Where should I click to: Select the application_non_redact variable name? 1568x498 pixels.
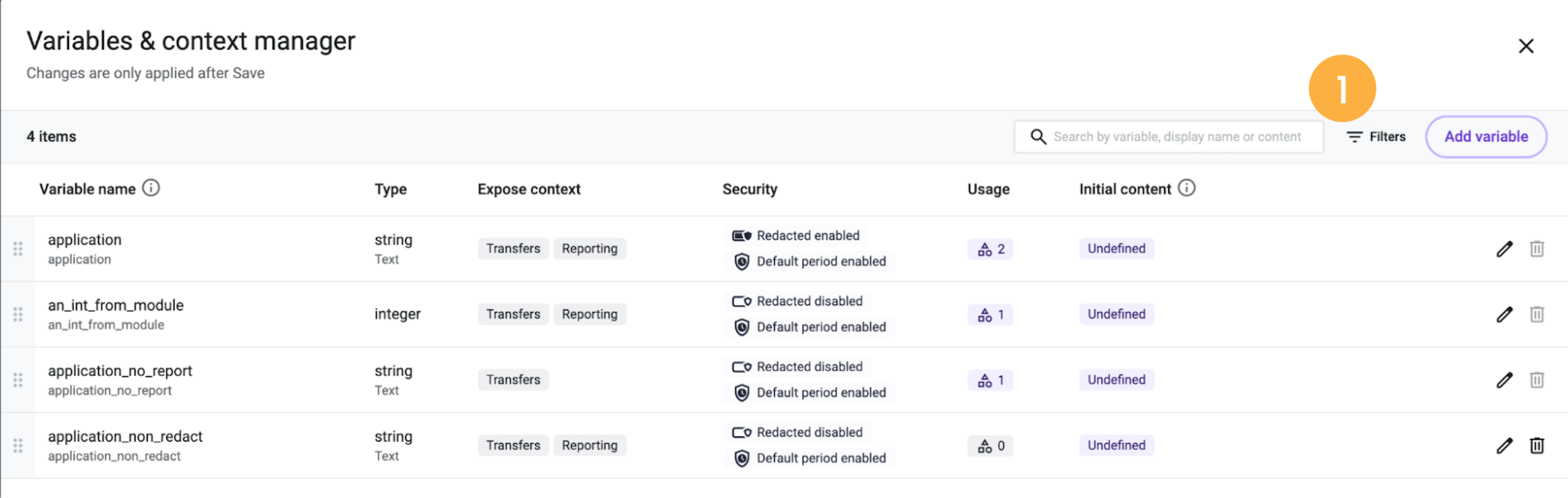point(125,436)
